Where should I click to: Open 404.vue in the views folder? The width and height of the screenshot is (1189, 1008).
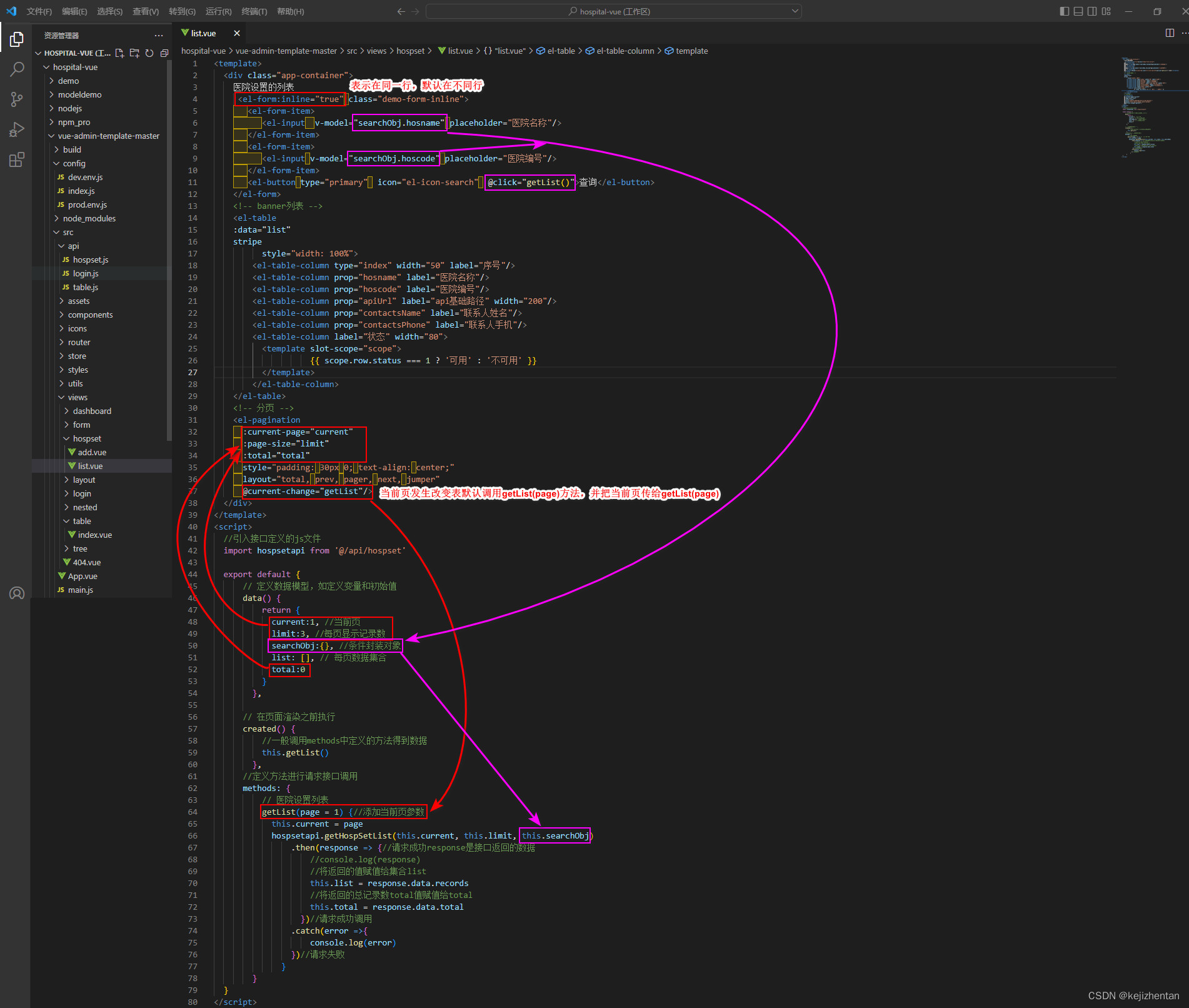pos(87,562)
